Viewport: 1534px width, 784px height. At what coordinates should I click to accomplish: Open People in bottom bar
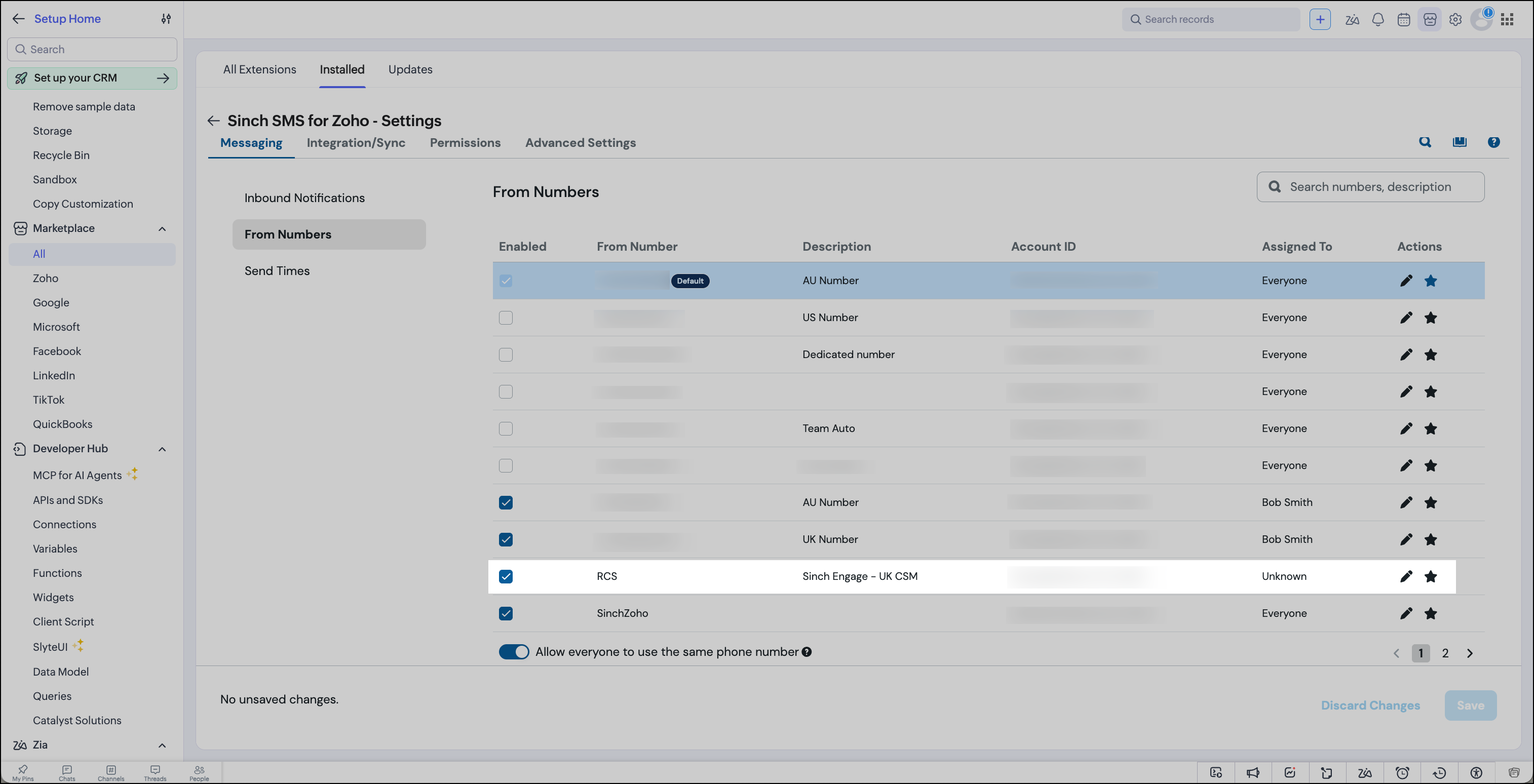click(199, 773)
